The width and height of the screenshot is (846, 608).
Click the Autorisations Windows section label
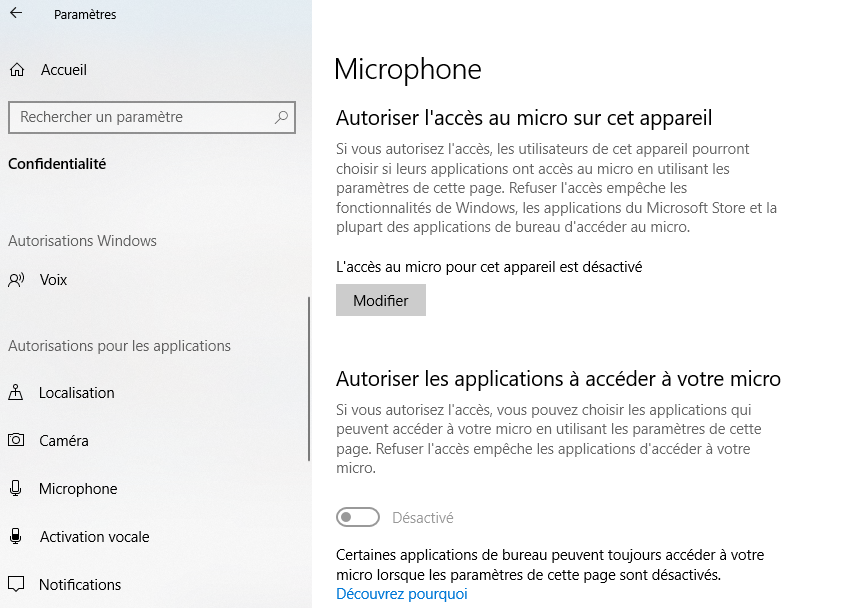82,241
